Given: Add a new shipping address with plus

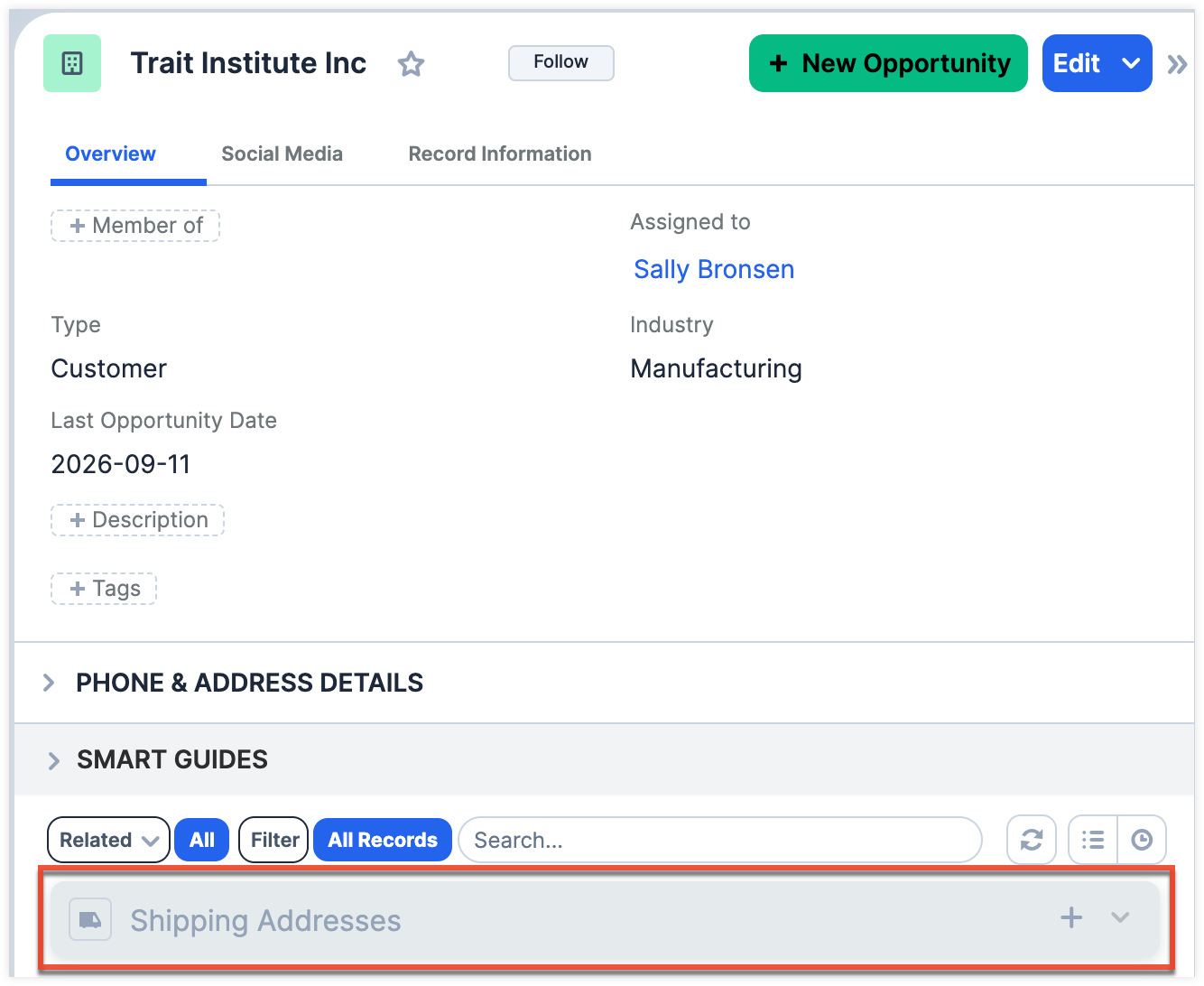Looking at the screenshot, I should (1071, 918).
